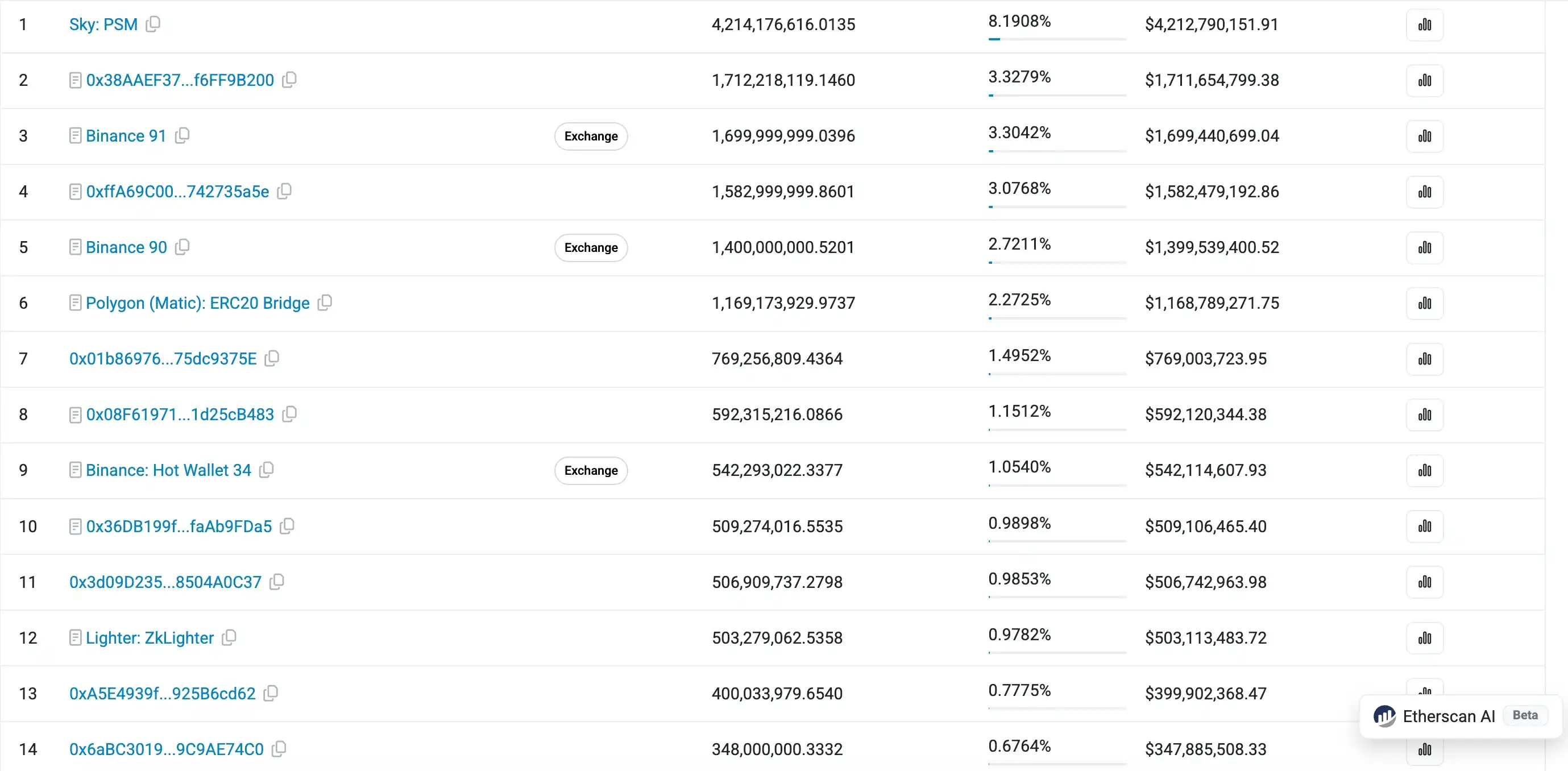1568x771 pixels.
Task: Open analytics chart for Lighter: ZkLighter row
Action: (1424, 639)
